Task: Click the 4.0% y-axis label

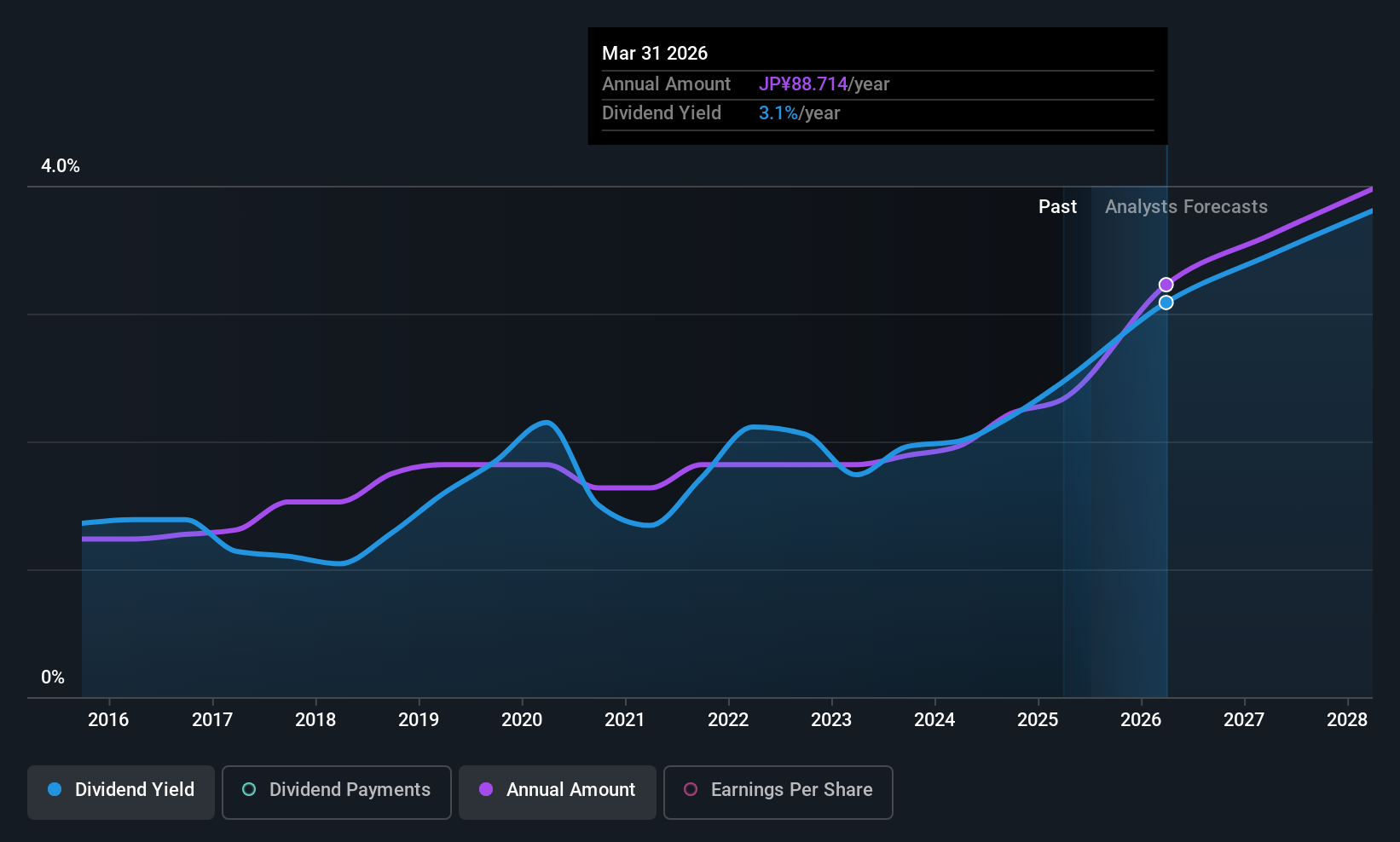Action: click(61, 166)
